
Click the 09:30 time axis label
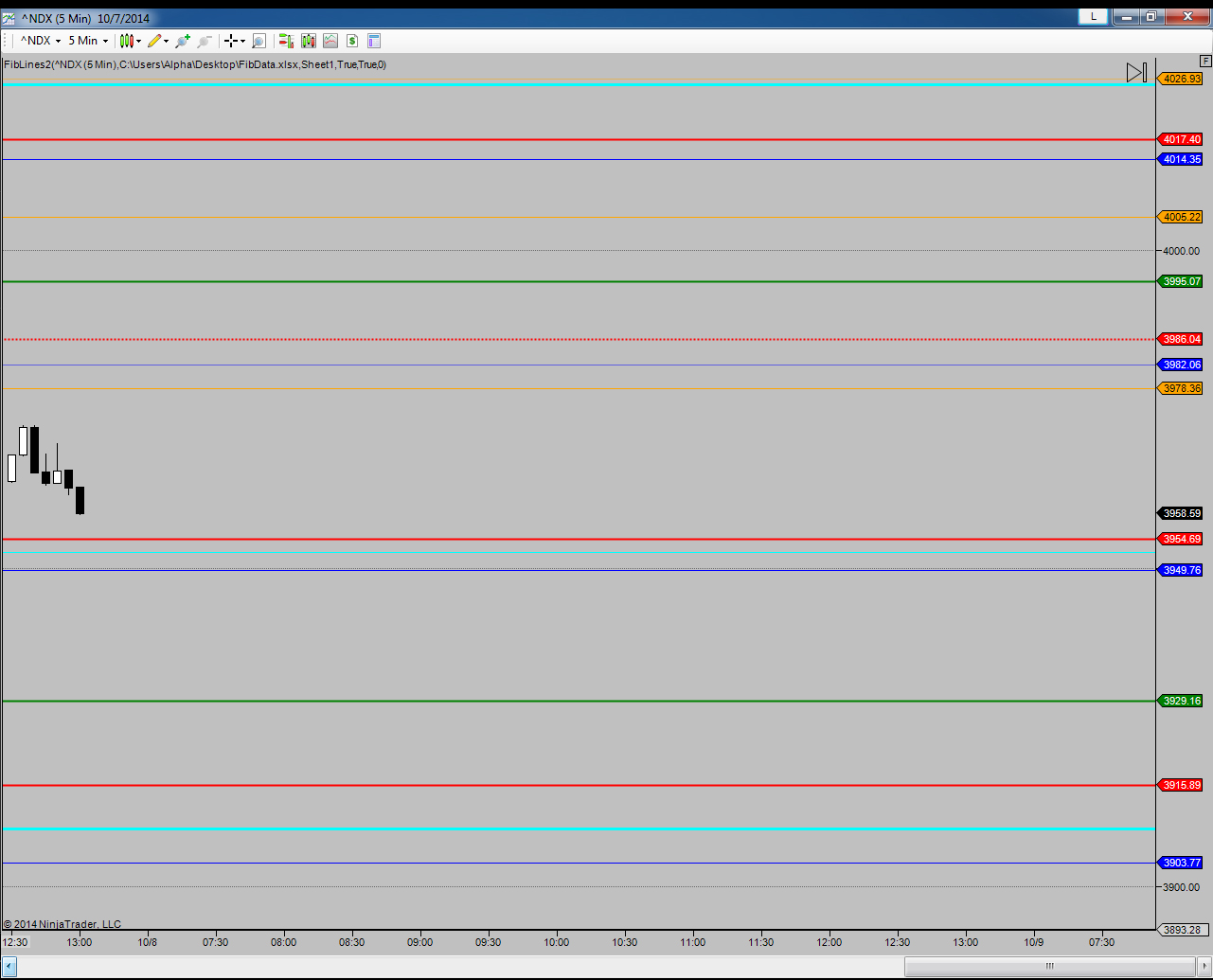click(489, 942)
